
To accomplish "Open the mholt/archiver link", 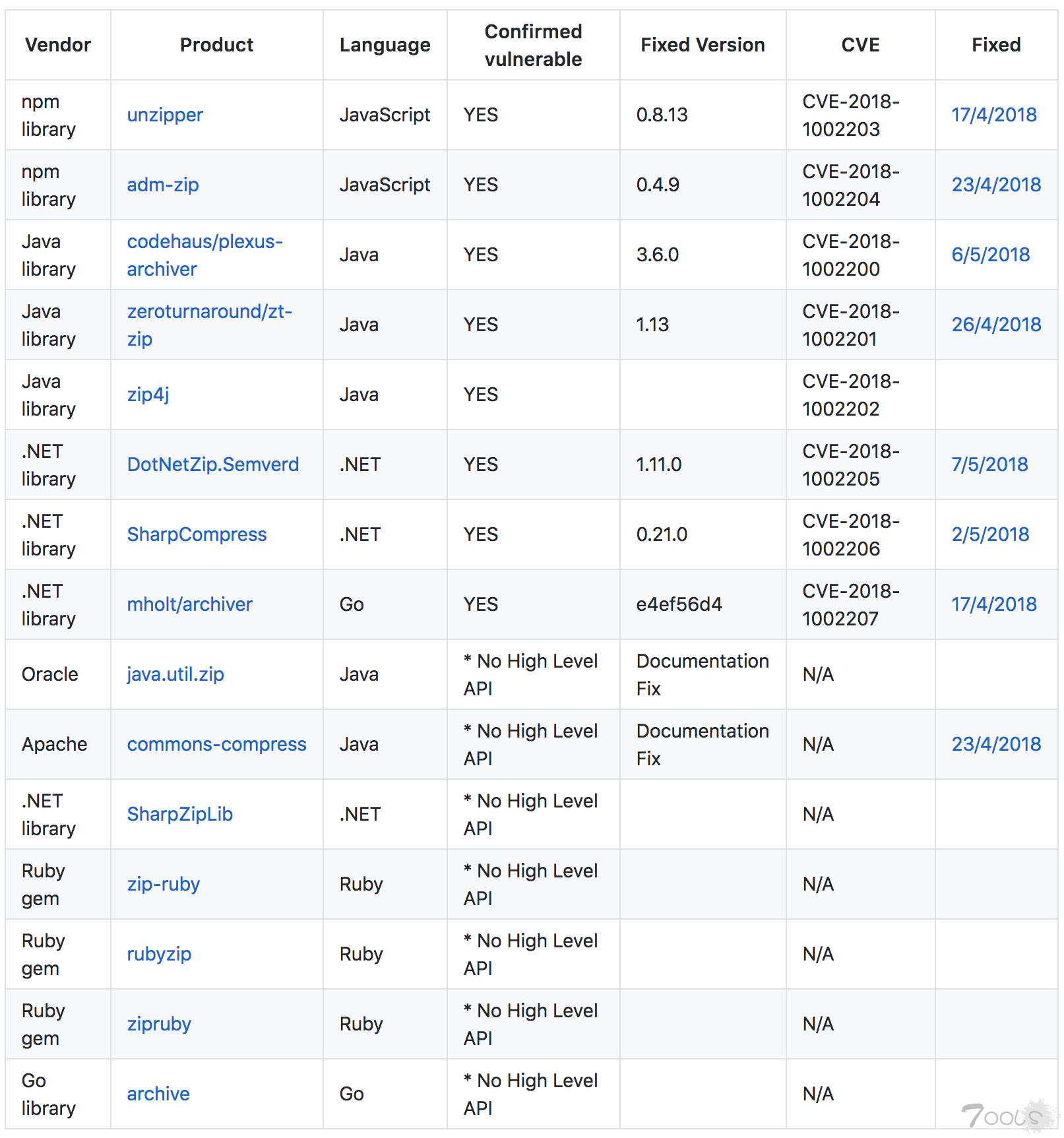I will pyautogui.click(x=189, y=604).
